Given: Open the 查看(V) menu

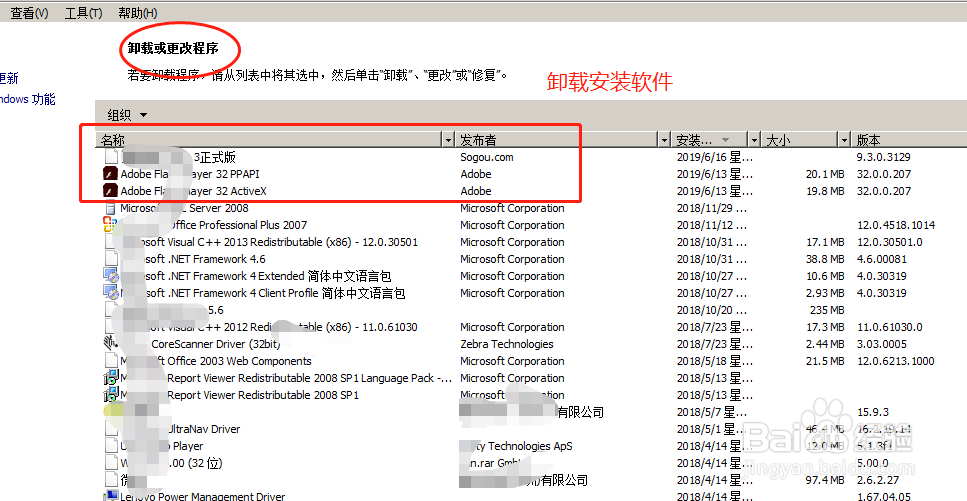Looking at the screenshot, I should [x=29, y=13].
